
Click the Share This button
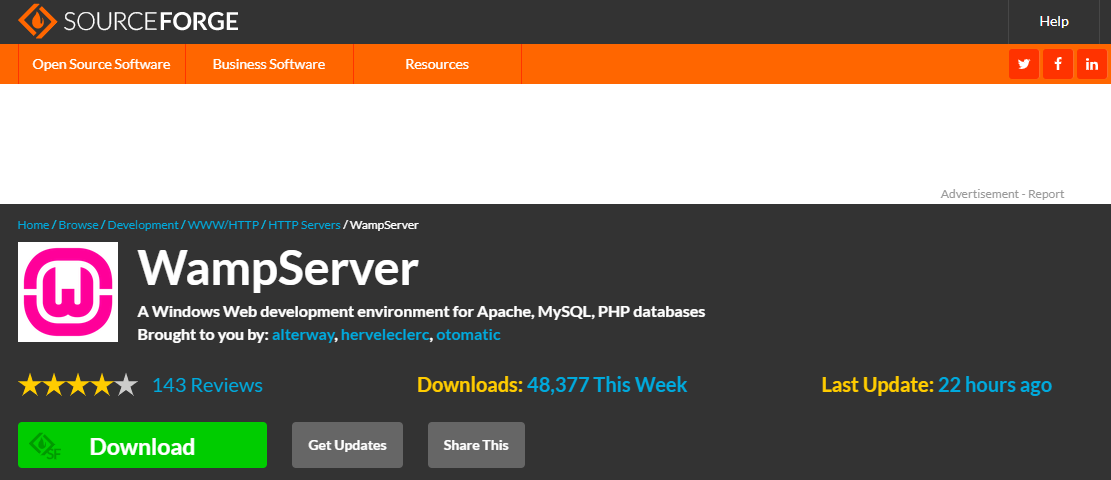[476, 445]
